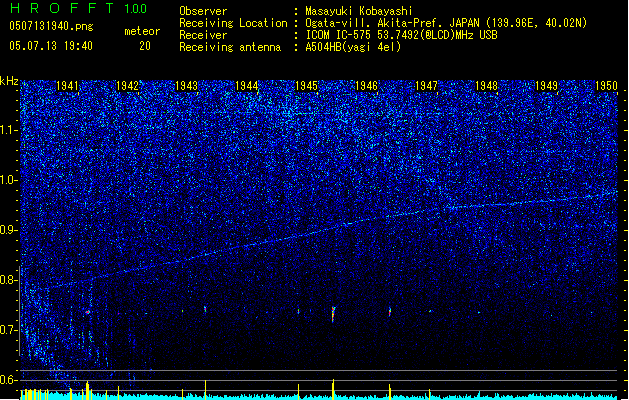The height and width of the screenshot is (400, 629).
Task: Click the 1942 time marker
Action: 127,86
